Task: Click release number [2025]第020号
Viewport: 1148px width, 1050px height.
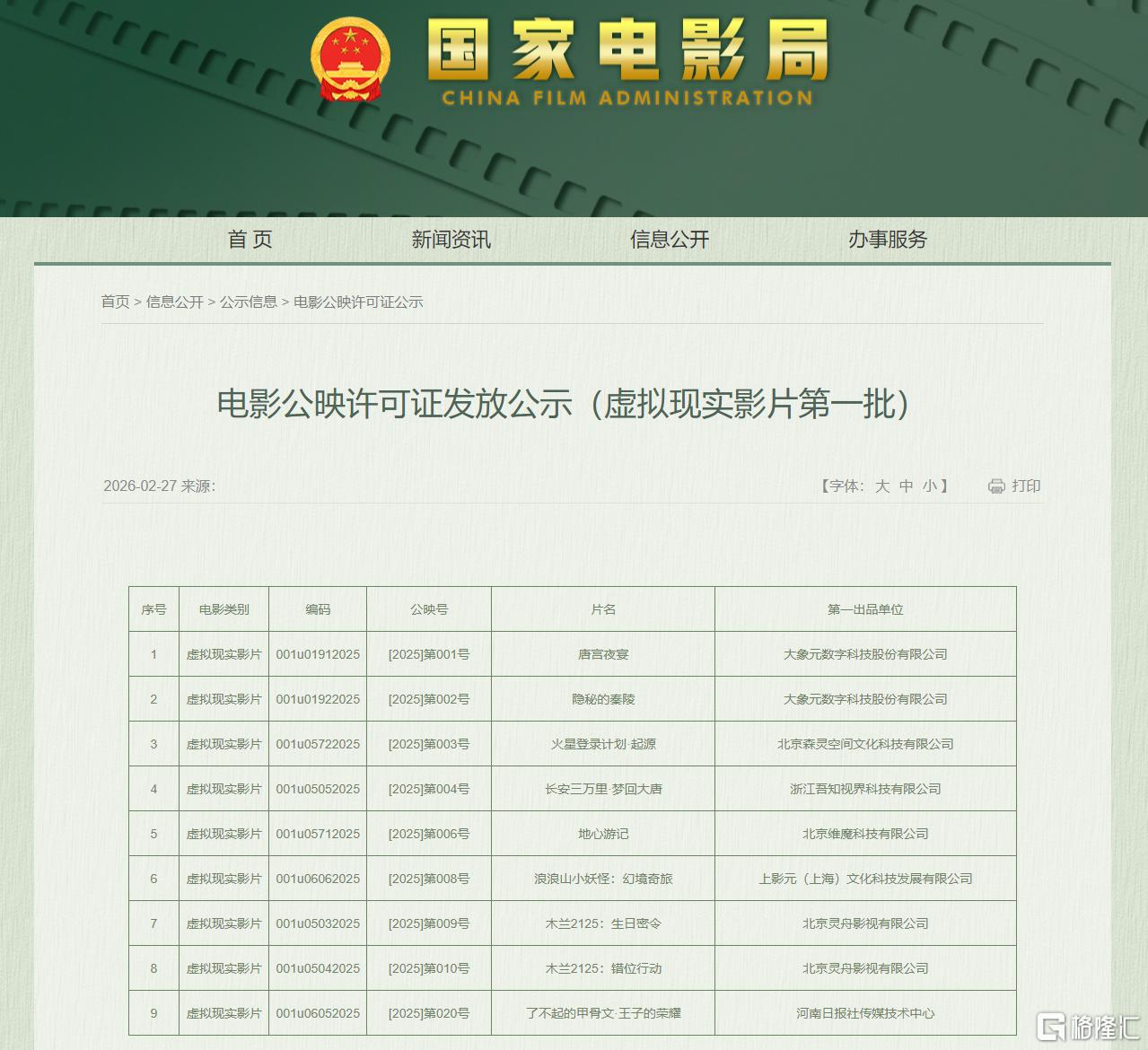Action: [x=429, y=1013]
